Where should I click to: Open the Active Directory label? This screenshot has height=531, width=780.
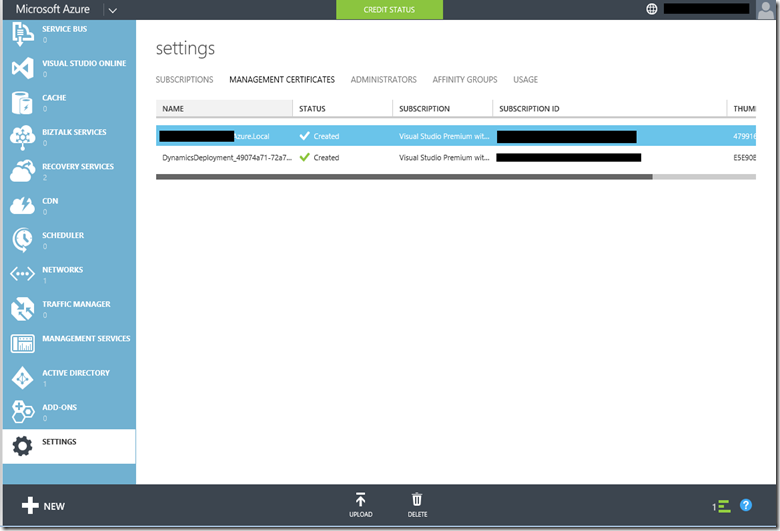76,373
